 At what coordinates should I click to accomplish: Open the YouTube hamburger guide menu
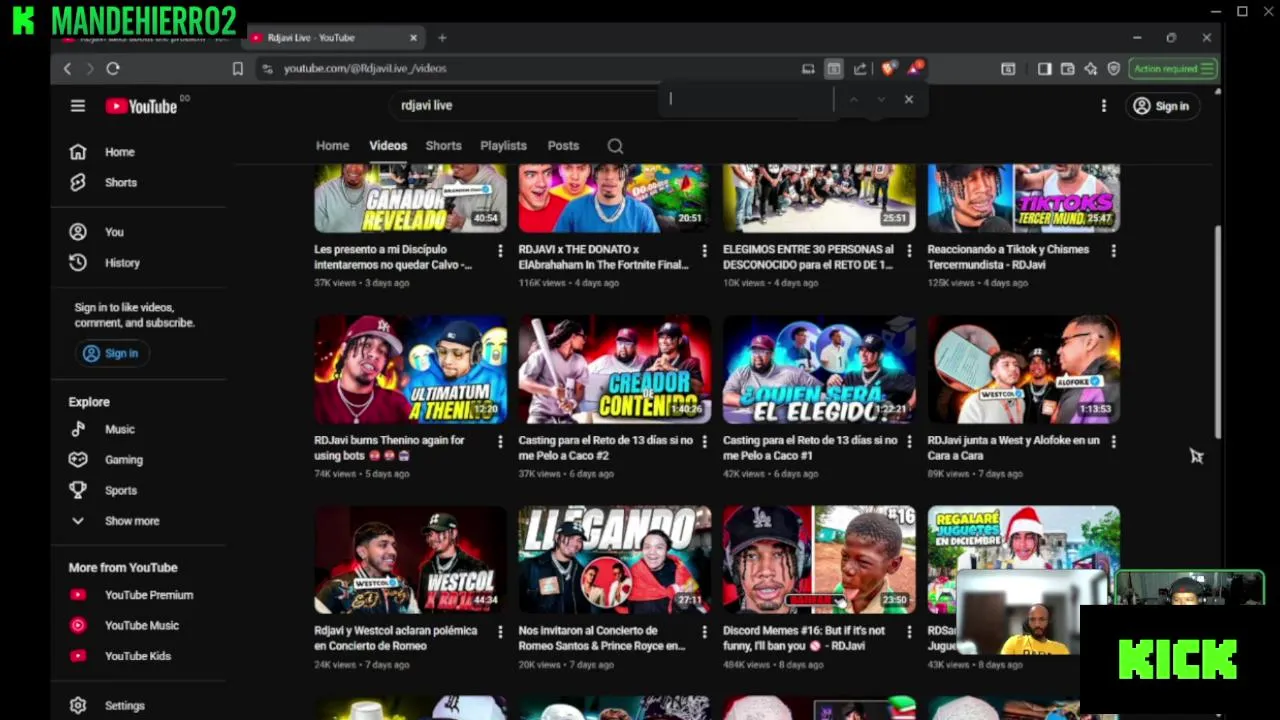click(78, 106)
